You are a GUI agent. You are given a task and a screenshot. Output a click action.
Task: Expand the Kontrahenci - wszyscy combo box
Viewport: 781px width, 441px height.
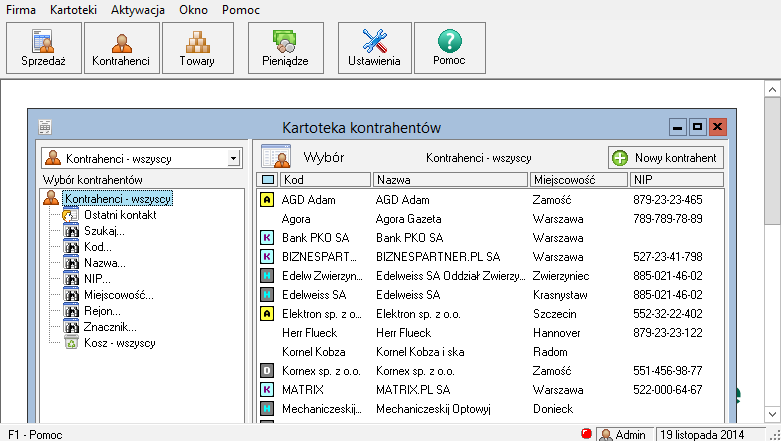(x=233, y=158)
